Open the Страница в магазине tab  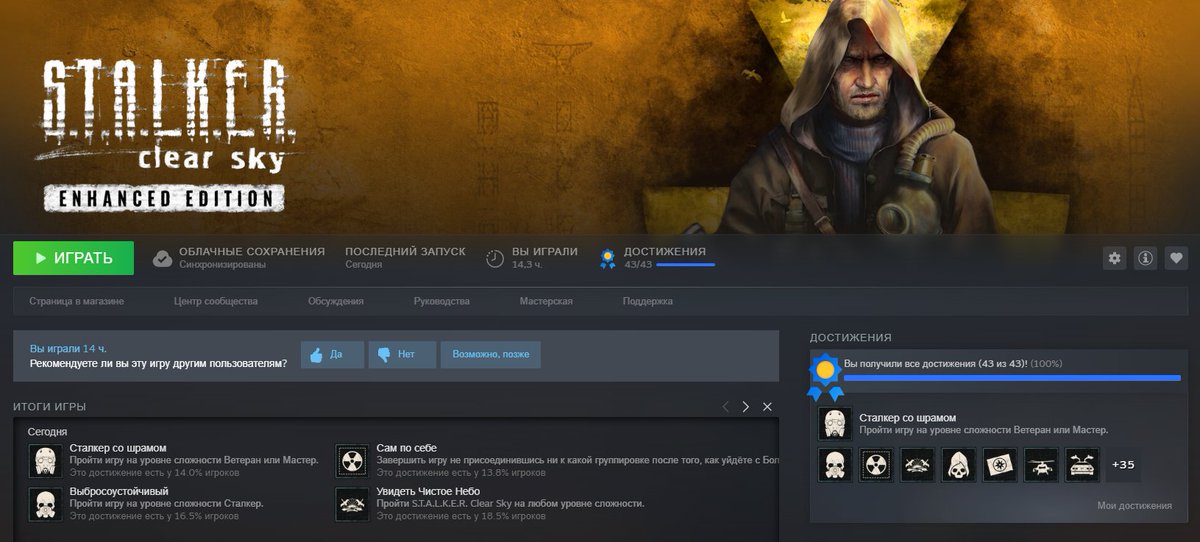pyautogui.click(x=76, y=301)
